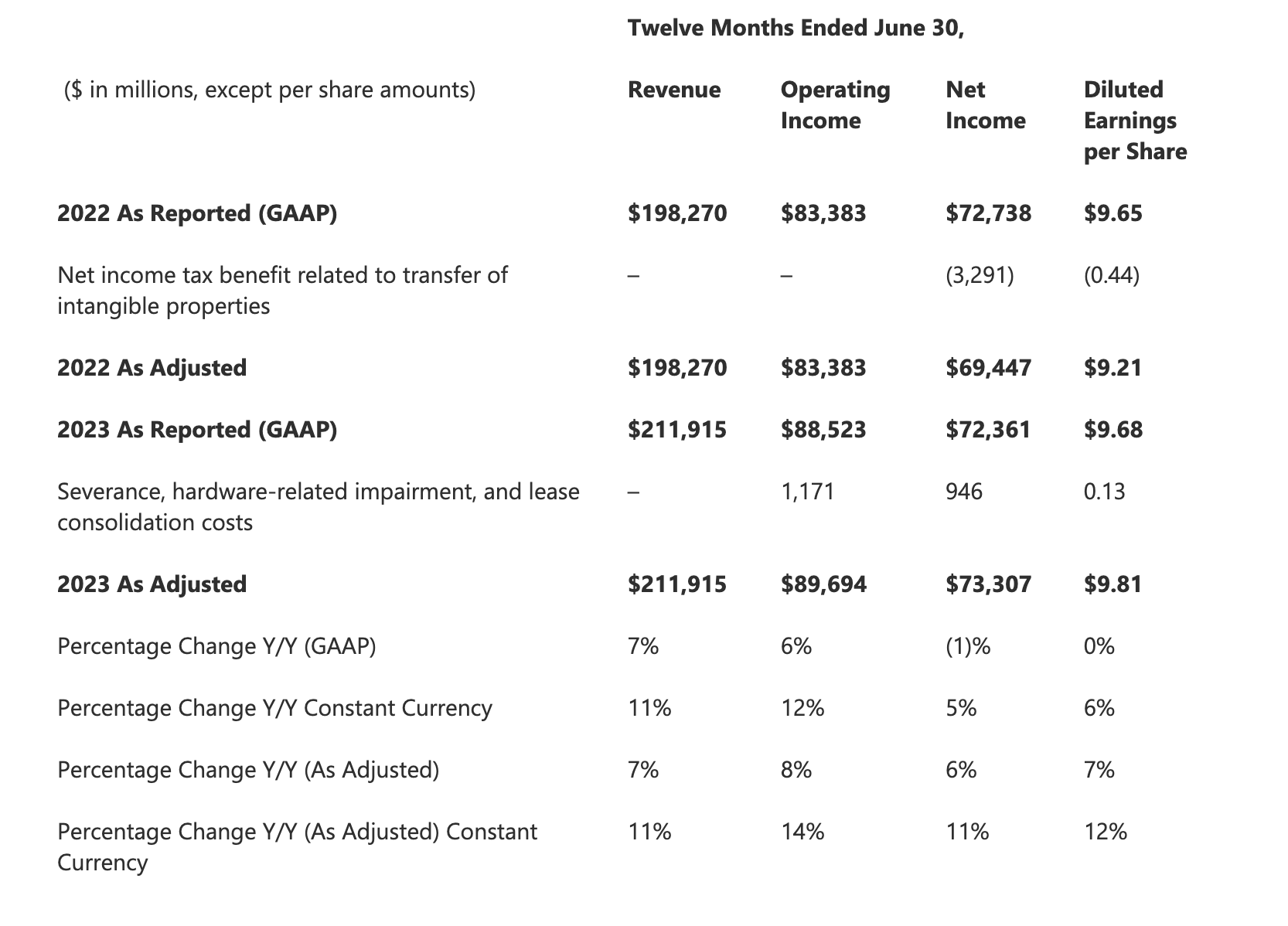The height and width of the screenshot is (926, 1288).
Task: Click the 2023 As Adjusted row label
Action: click(152, 584)
